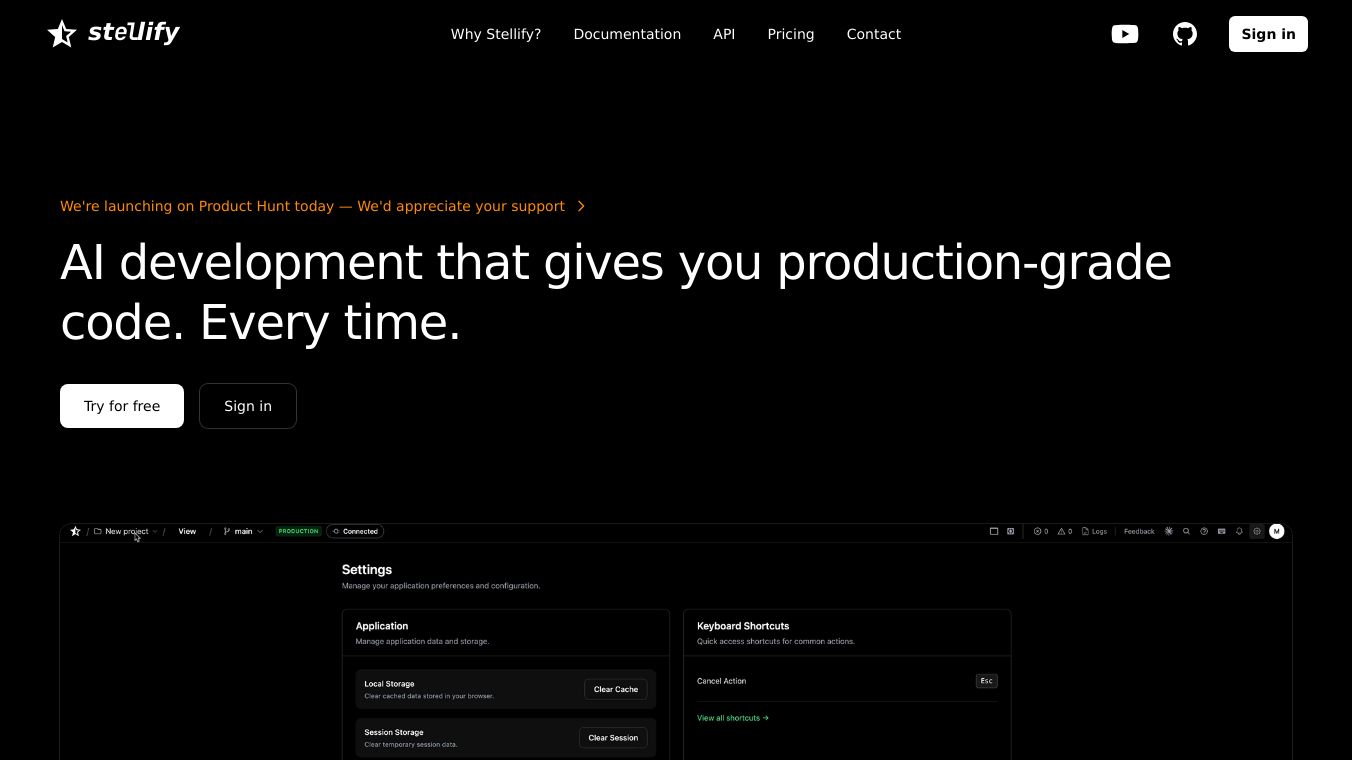Expand the main branch selector

click(x=243, y=531)
